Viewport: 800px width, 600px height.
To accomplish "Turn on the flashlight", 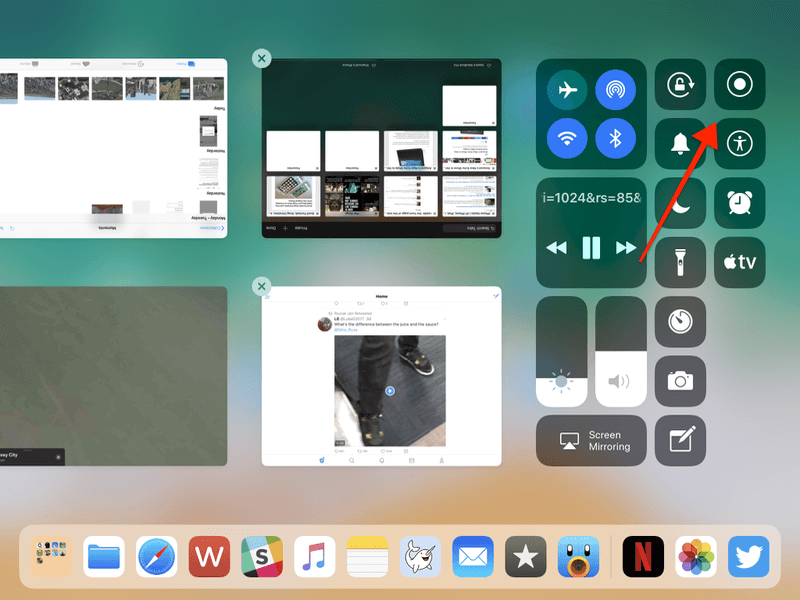I will click(680, 263).
